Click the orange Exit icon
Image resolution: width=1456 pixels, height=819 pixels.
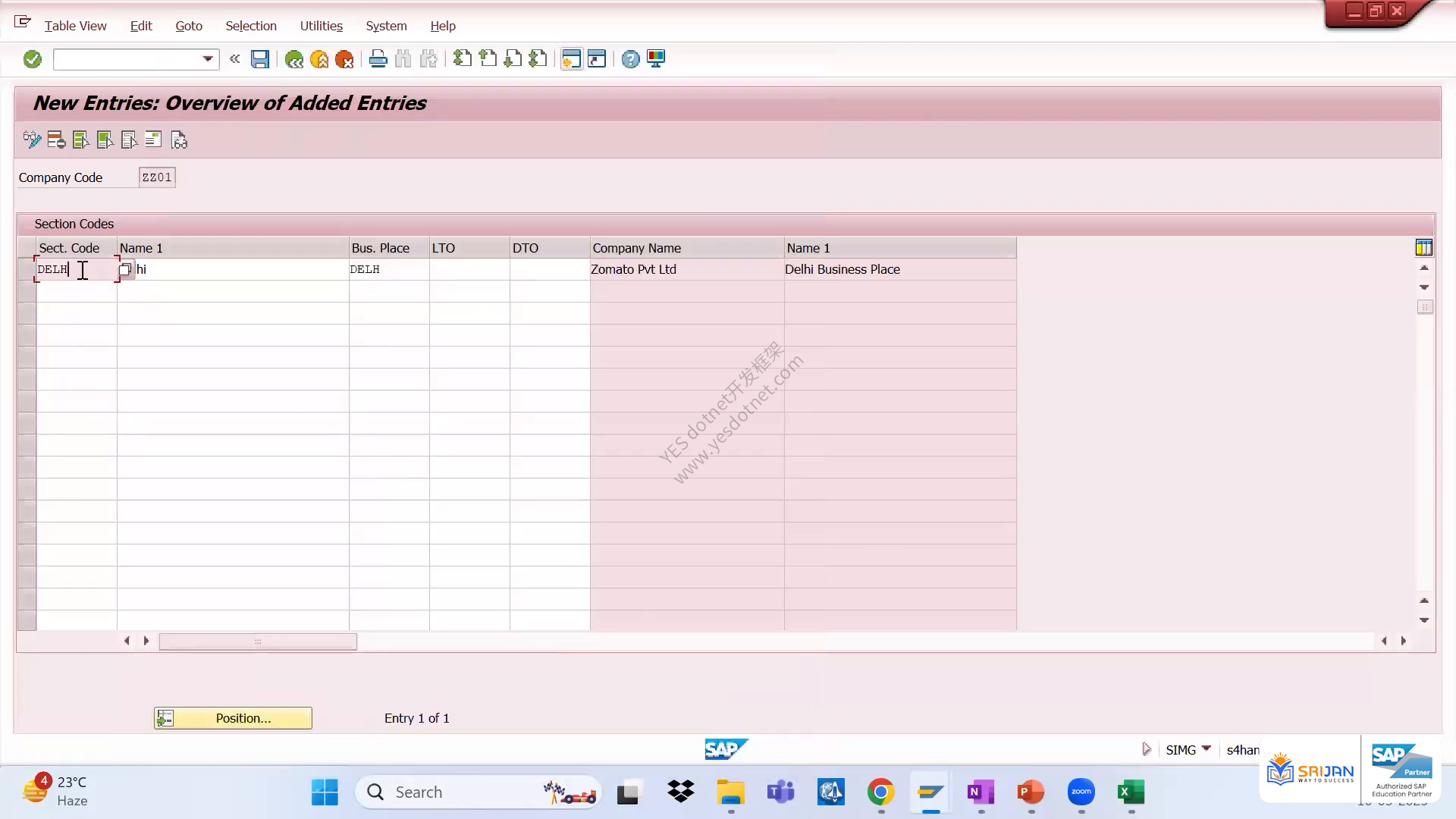319,59
